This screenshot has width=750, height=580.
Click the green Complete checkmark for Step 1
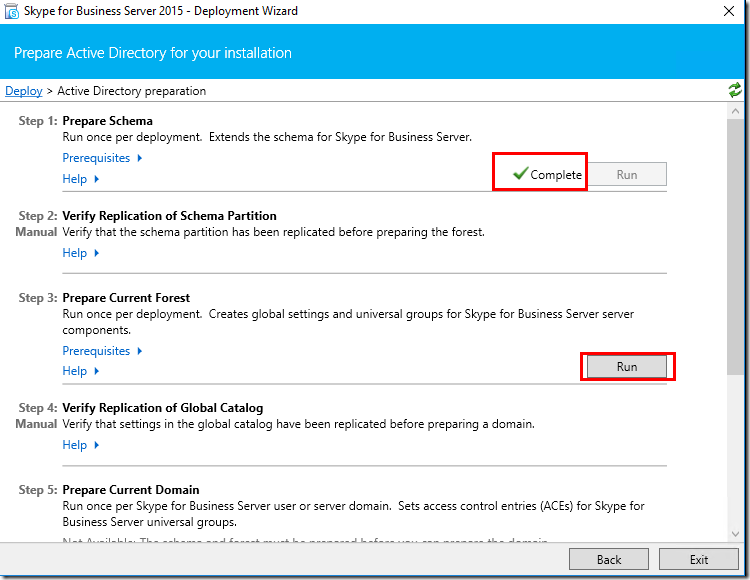[520, 173]
